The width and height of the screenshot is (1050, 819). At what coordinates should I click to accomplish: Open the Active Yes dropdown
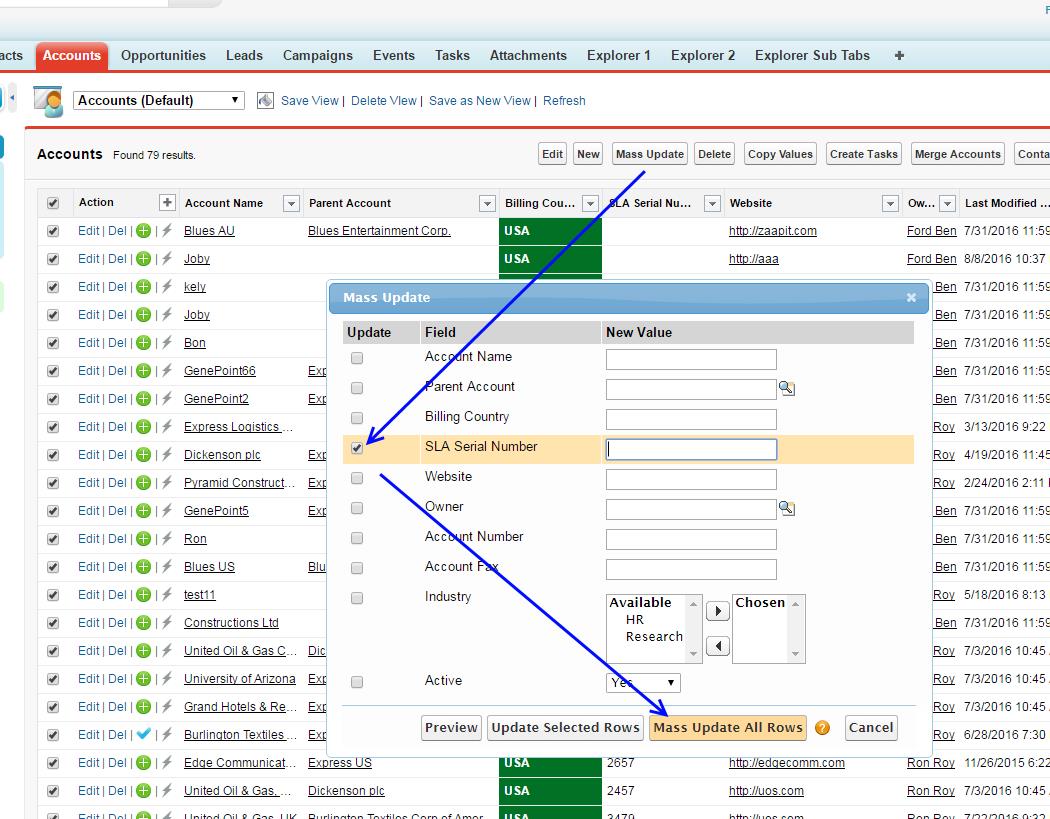(644, 682)
